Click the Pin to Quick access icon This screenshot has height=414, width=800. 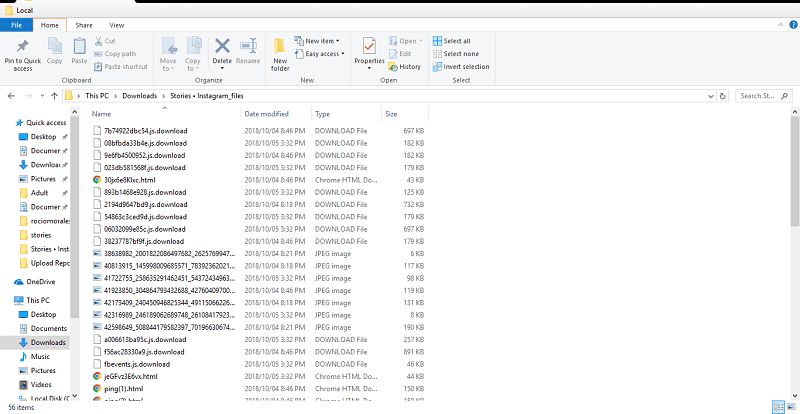[22, 46]
